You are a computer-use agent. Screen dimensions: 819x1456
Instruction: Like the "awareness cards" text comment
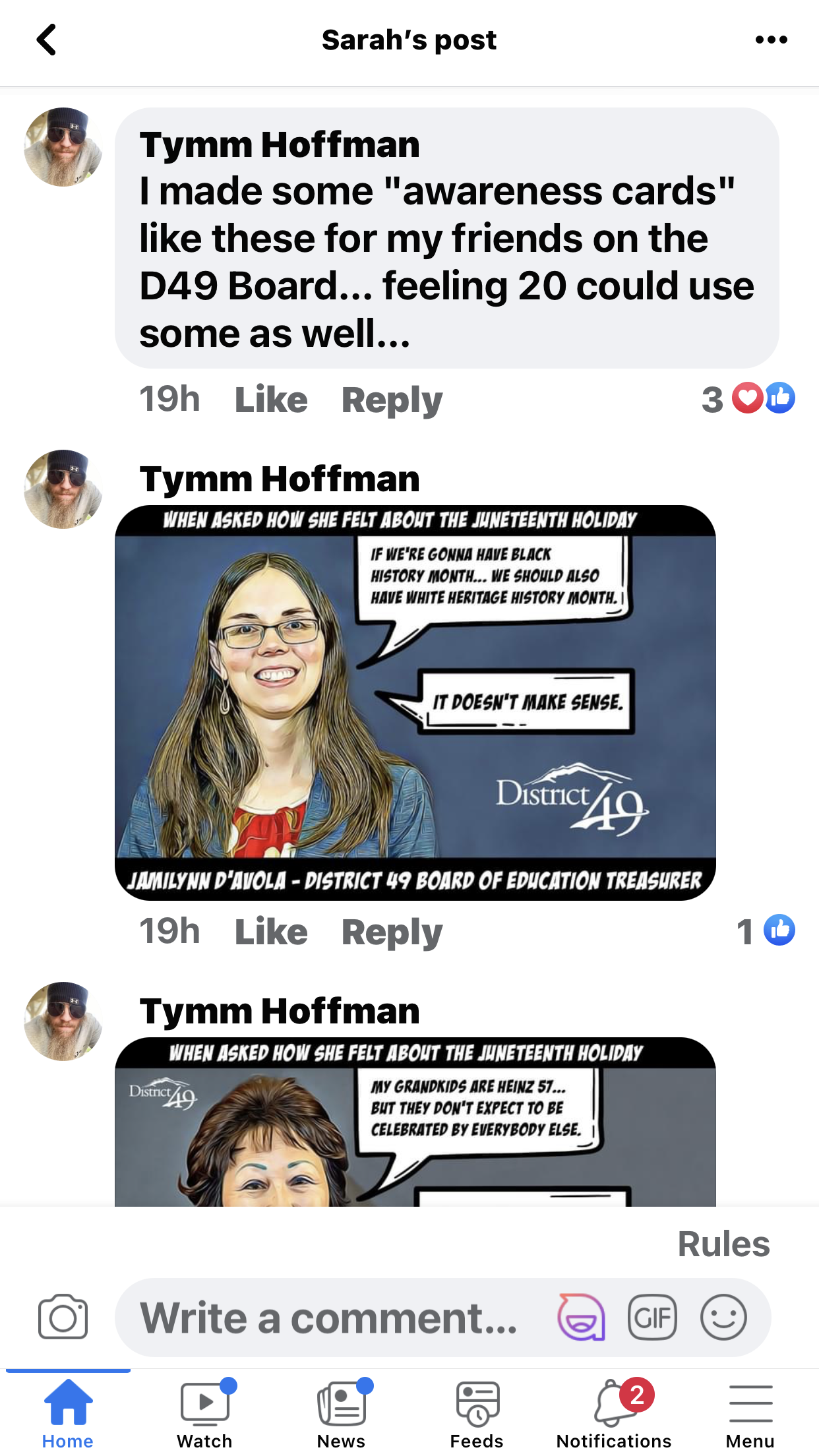271,400
